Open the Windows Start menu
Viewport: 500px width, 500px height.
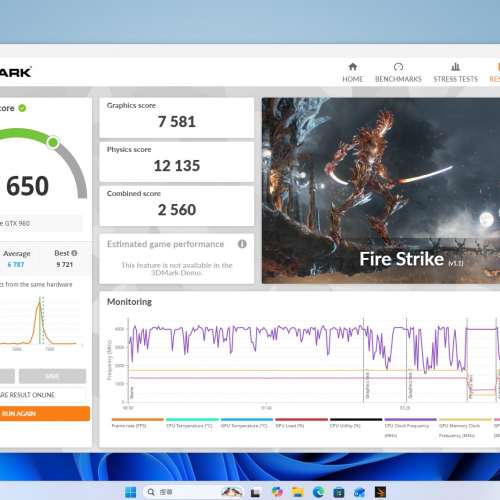click(x=130, y=492)
